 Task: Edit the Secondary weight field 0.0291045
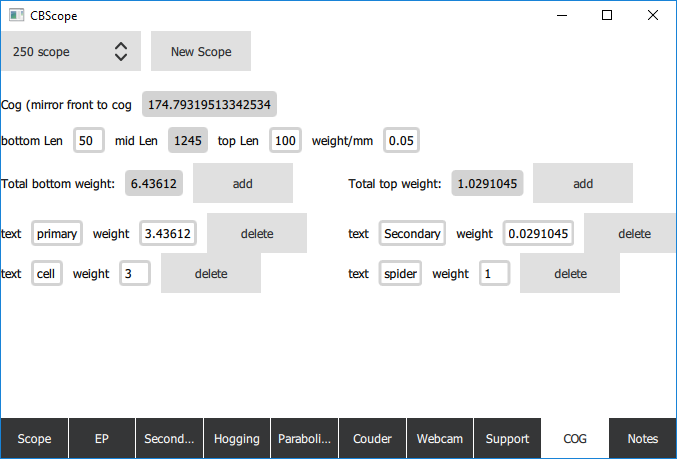pos(538,233)
